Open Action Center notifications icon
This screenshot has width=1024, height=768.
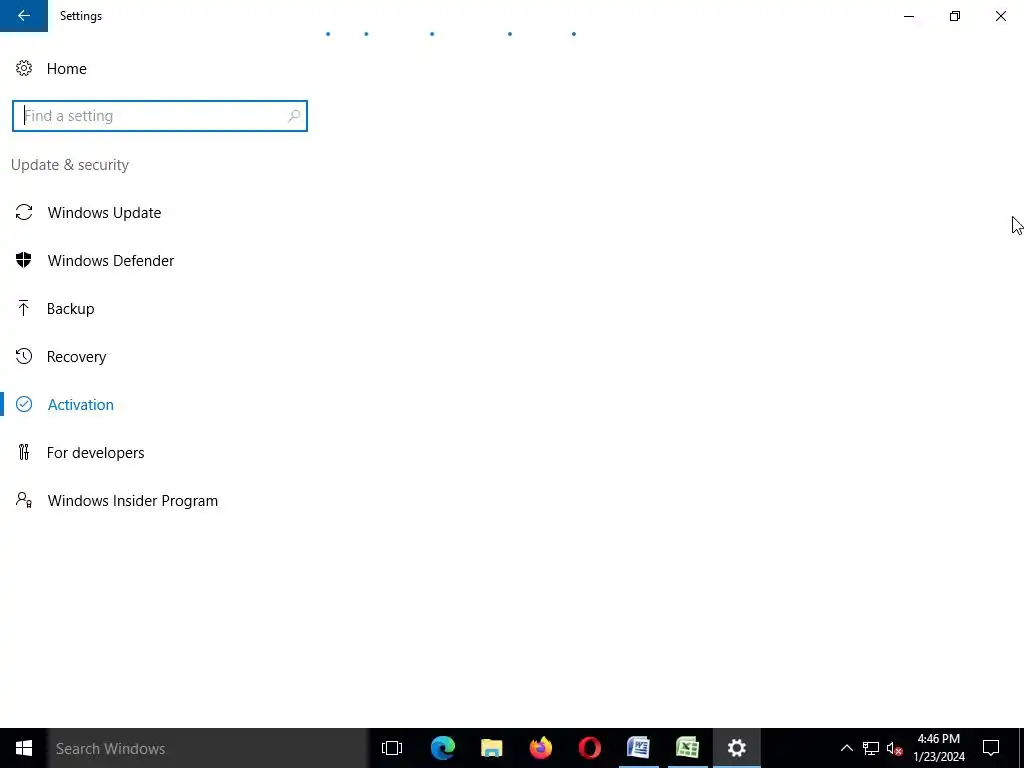click(991, 748)
